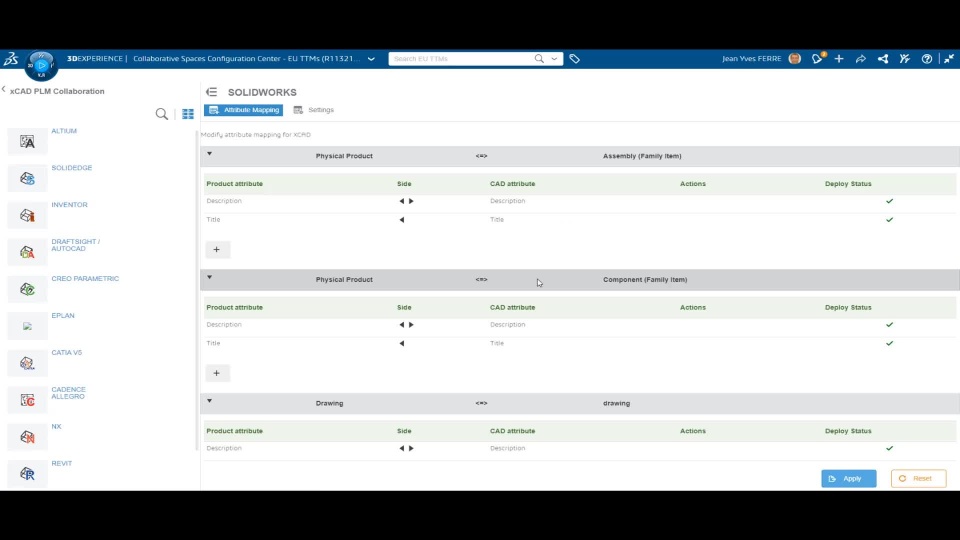Open the tools/community icon in top bar
The image size is (960, 540).
coord(905,59)
